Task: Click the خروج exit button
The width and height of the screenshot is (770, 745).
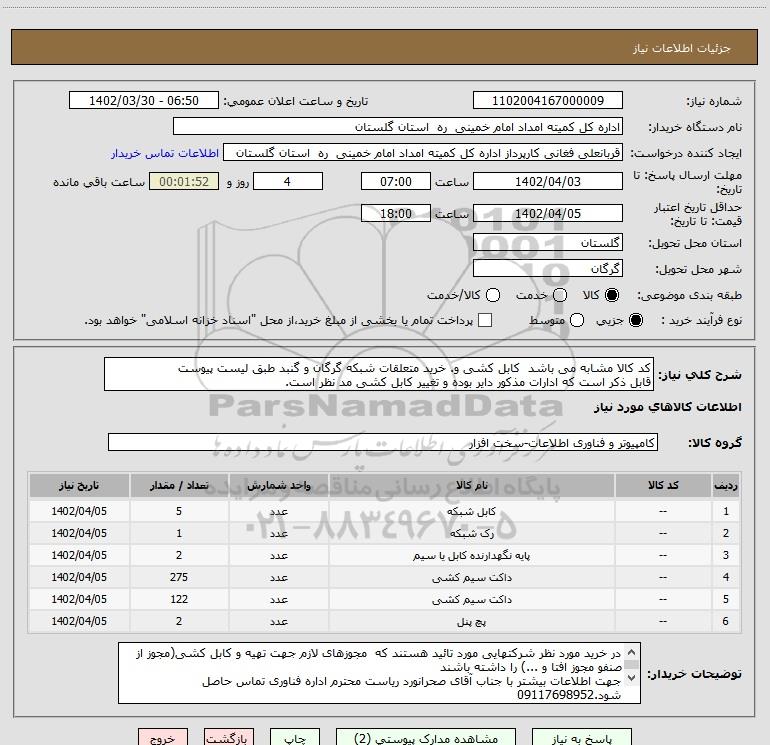Action: [x=163, y=738]
